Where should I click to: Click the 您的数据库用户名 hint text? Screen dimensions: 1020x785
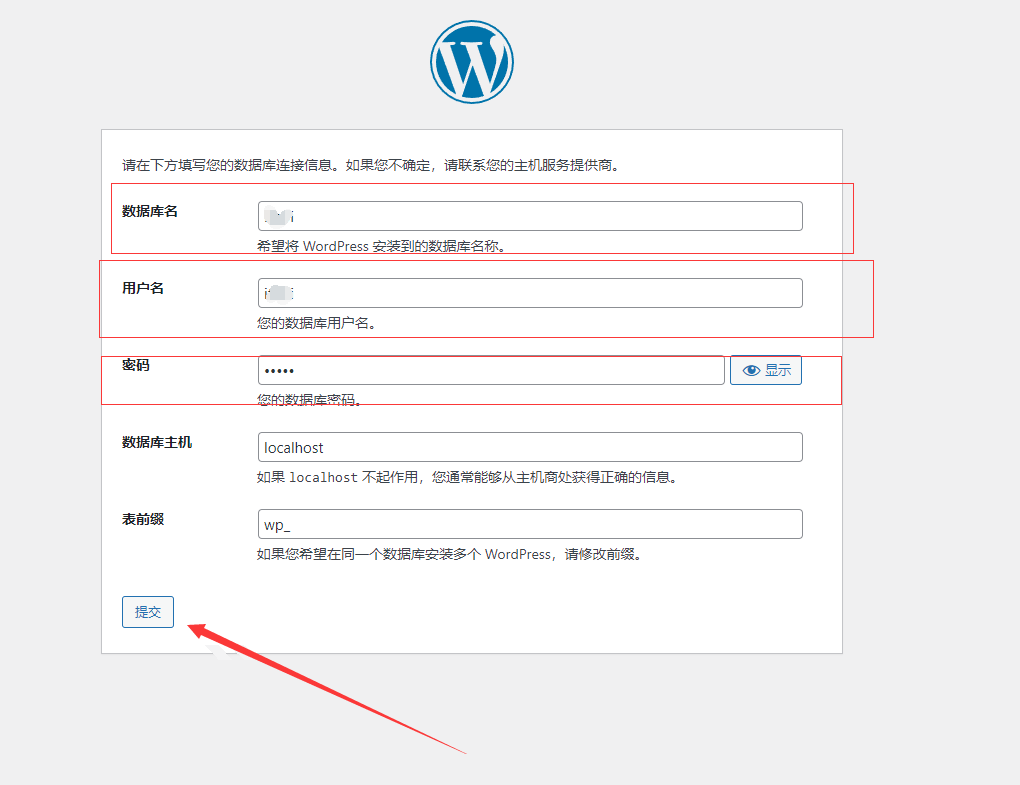point(316,323)
